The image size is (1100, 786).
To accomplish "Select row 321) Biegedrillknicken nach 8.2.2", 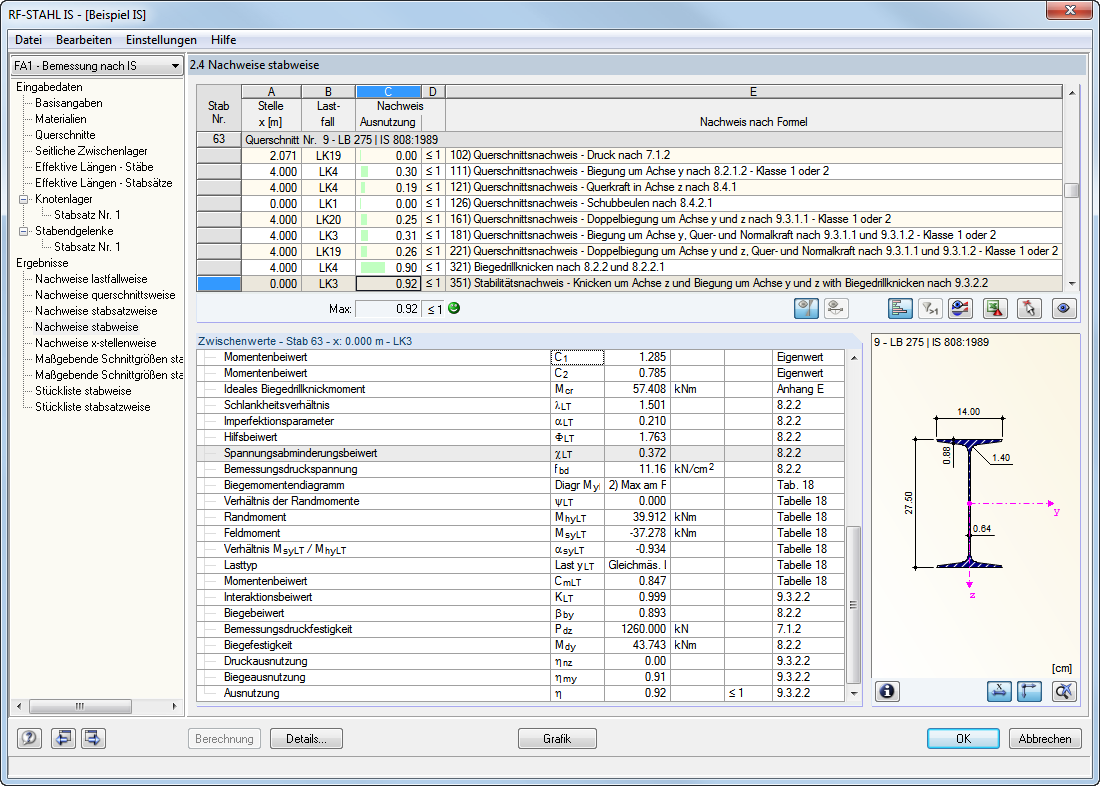I will [x=629, y=267].
